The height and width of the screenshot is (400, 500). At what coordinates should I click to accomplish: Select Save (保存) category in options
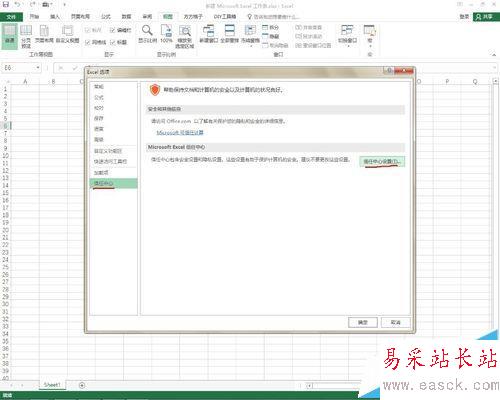(113, 118)
